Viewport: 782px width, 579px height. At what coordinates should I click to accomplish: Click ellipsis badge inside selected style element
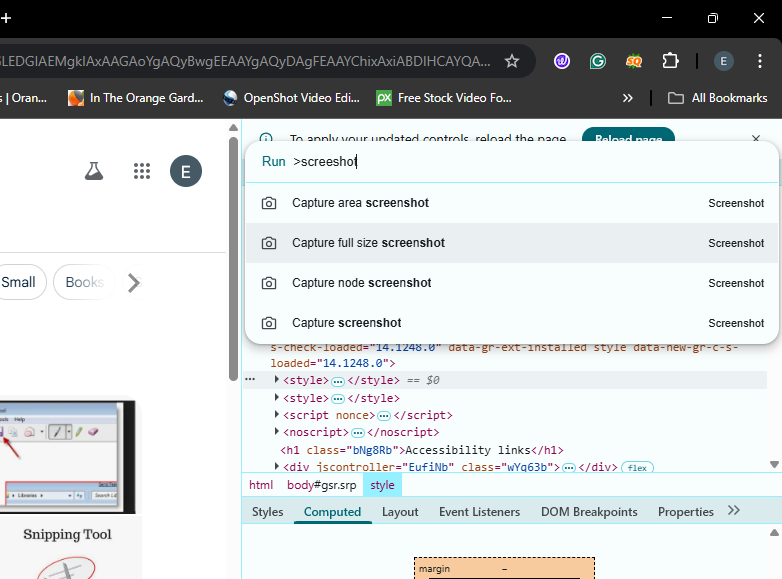click(x=338, y=382)
